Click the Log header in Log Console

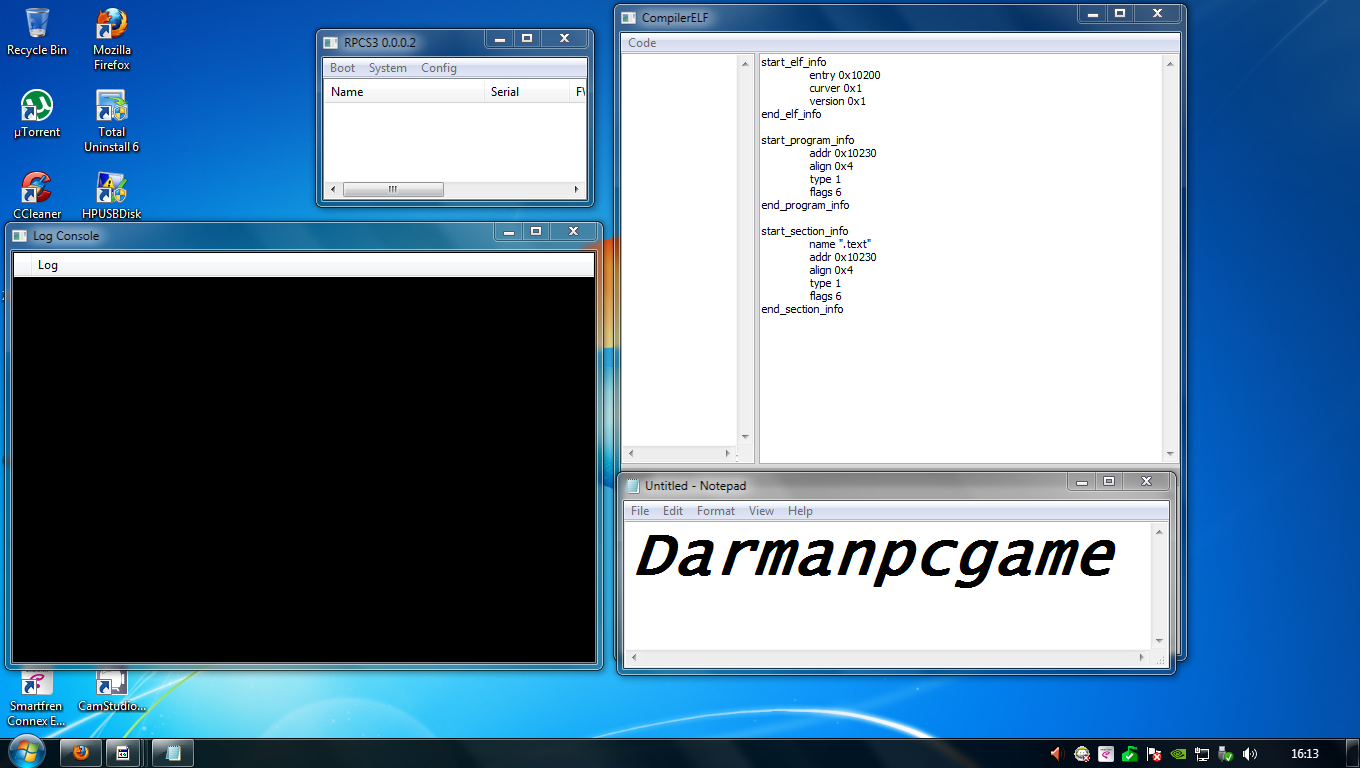point(46,265)
